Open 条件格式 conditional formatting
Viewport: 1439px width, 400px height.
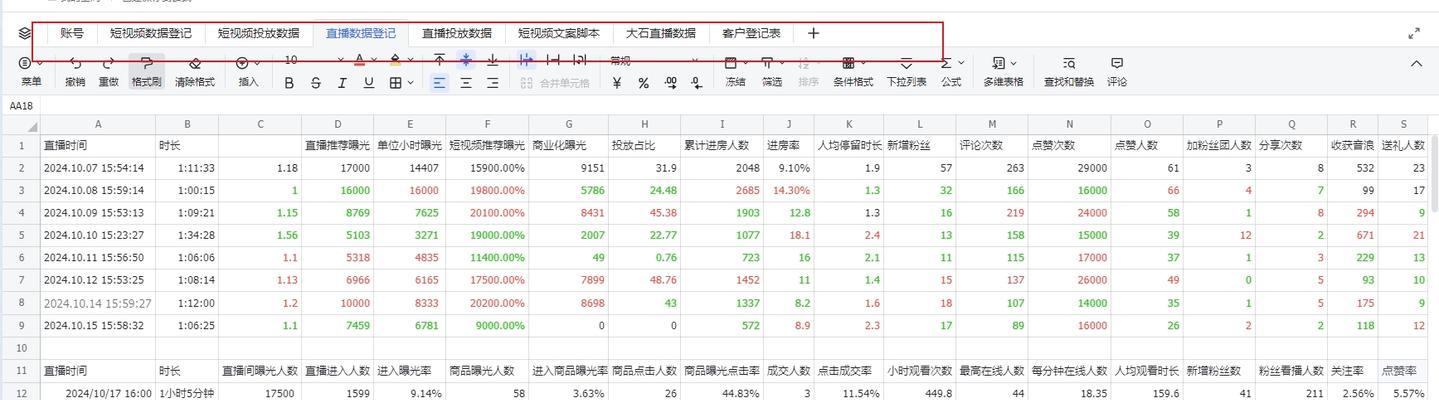853,72
